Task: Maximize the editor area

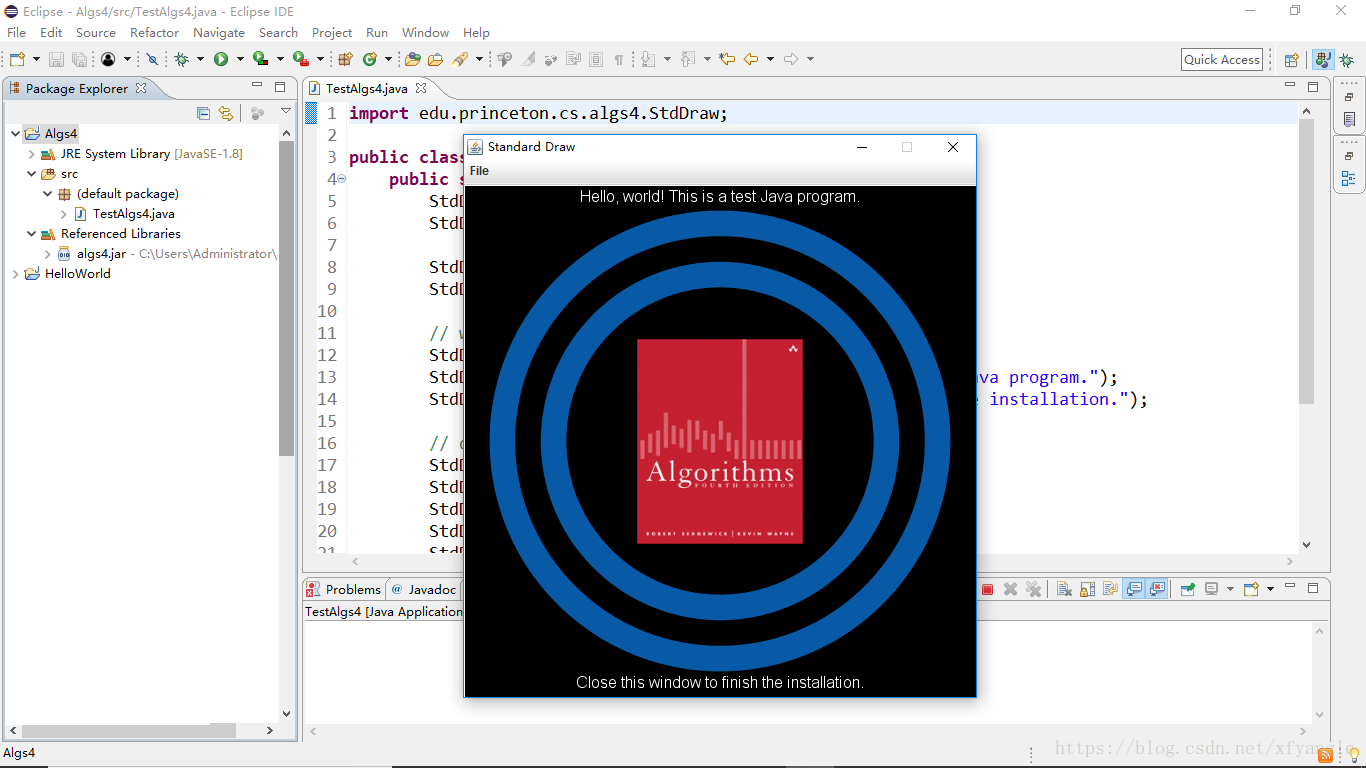Action: tap(1313, 87)
